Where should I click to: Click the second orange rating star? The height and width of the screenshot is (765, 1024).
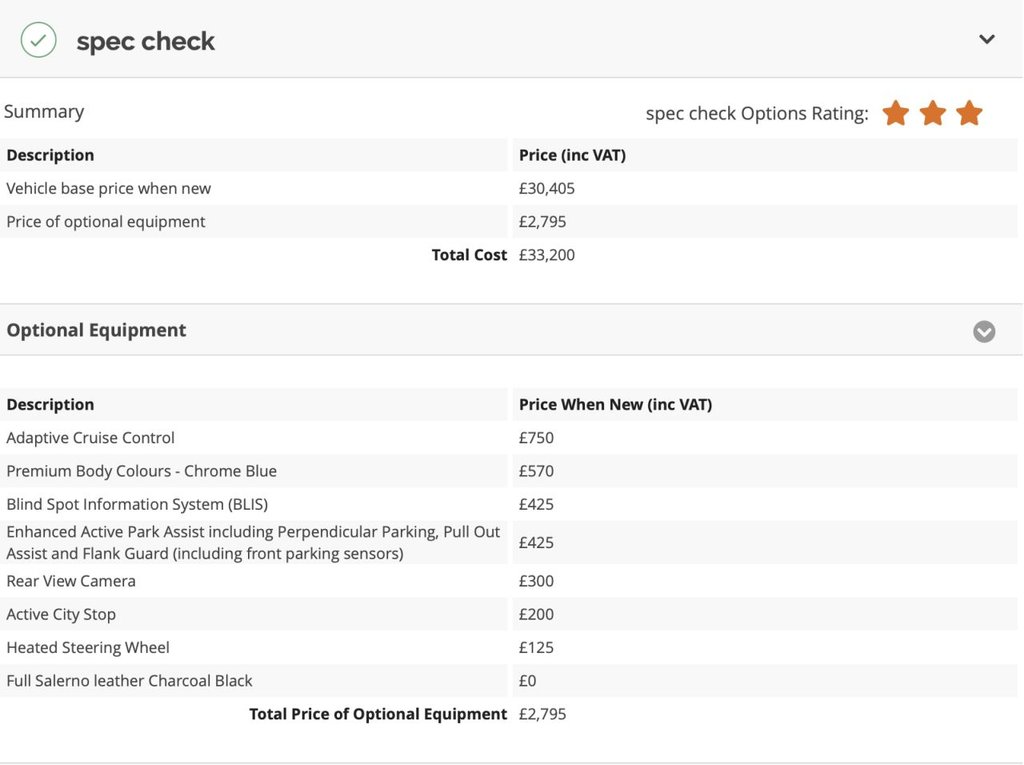(x=932, y=113)
